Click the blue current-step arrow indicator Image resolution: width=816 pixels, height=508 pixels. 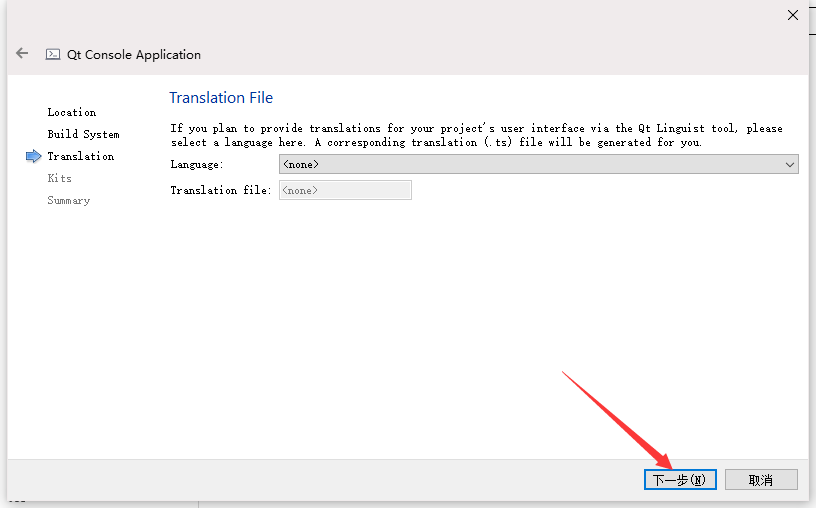pos(33,156)
